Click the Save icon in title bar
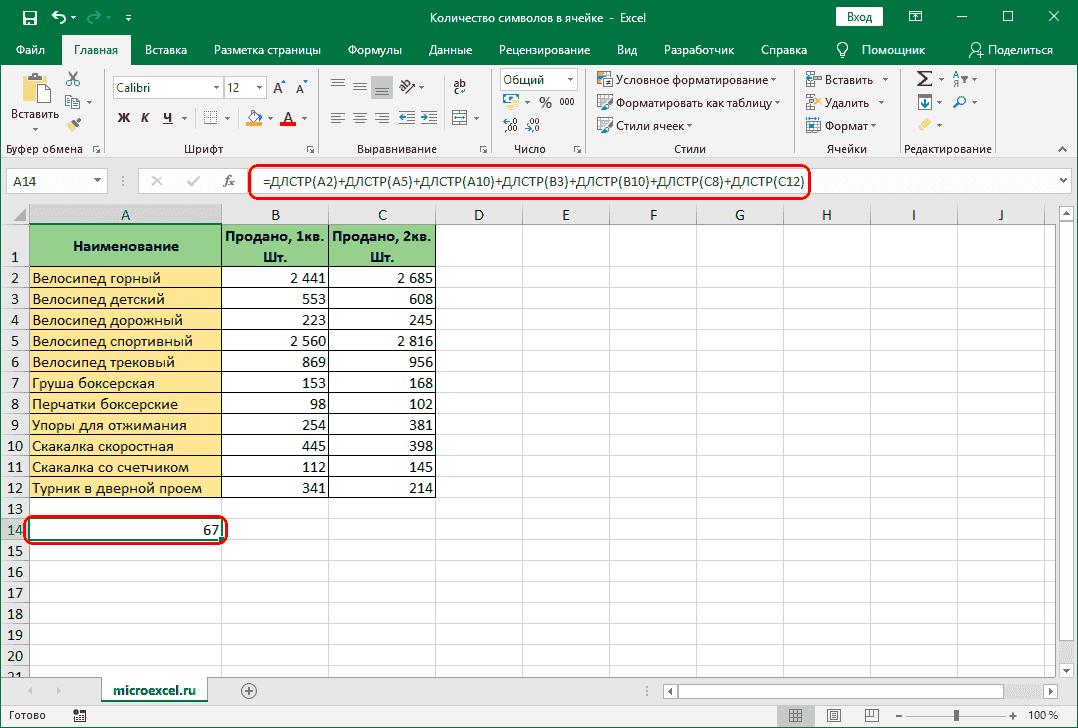 (x=29, y=18)
